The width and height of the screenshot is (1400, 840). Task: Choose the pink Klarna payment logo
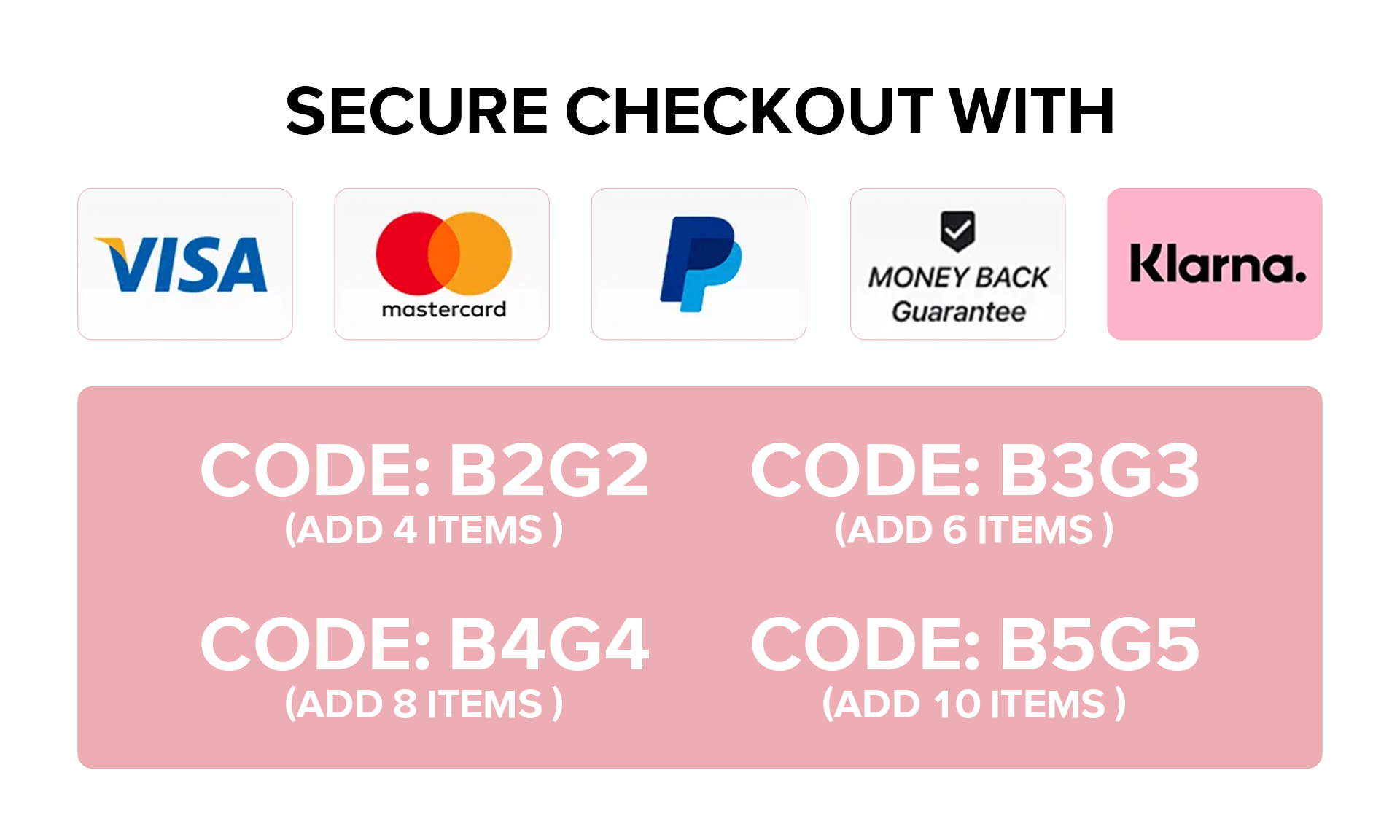1215,264
